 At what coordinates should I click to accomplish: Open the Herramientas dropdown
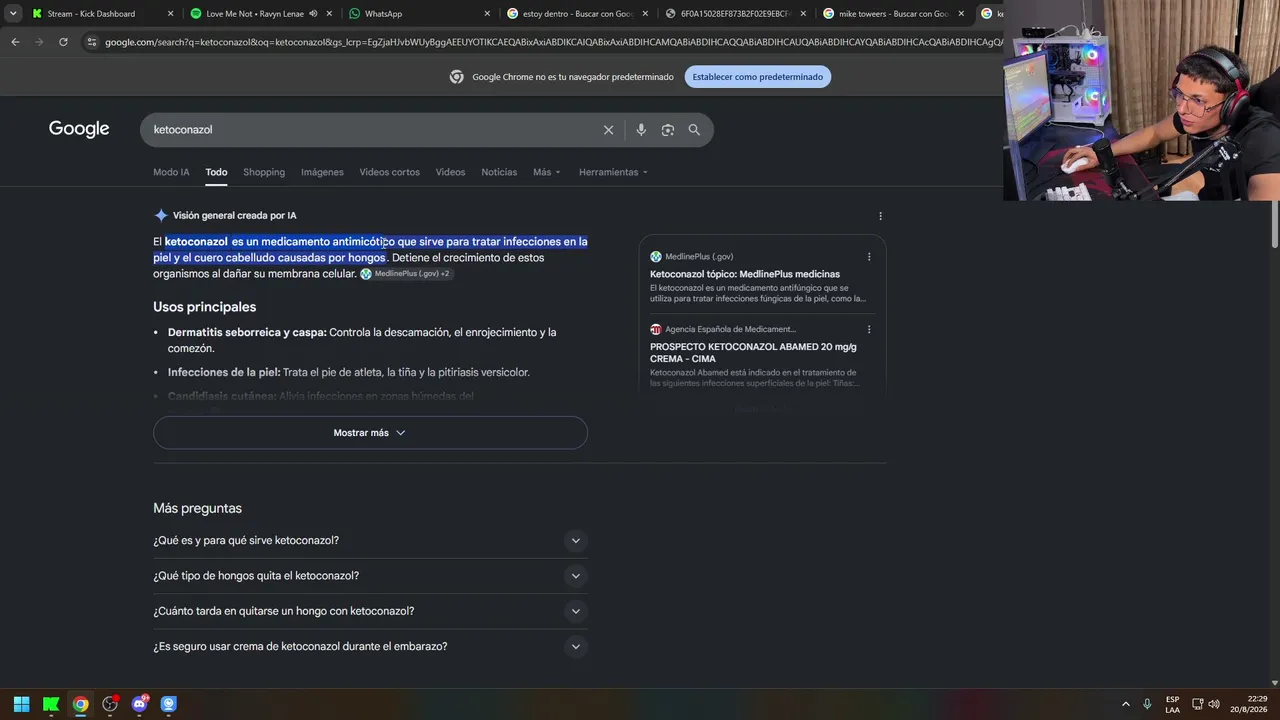pyautogui.click(x=613, y=172)
